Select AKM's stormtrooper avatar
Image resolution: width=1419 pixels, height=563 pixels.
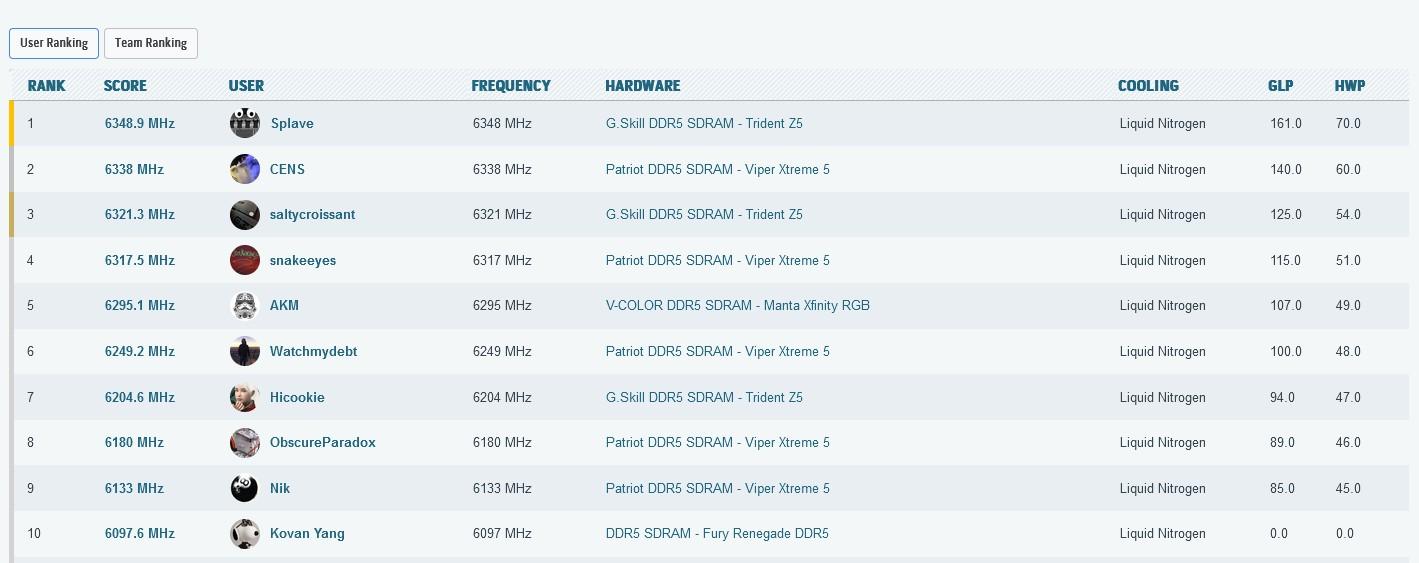[245, 305]
